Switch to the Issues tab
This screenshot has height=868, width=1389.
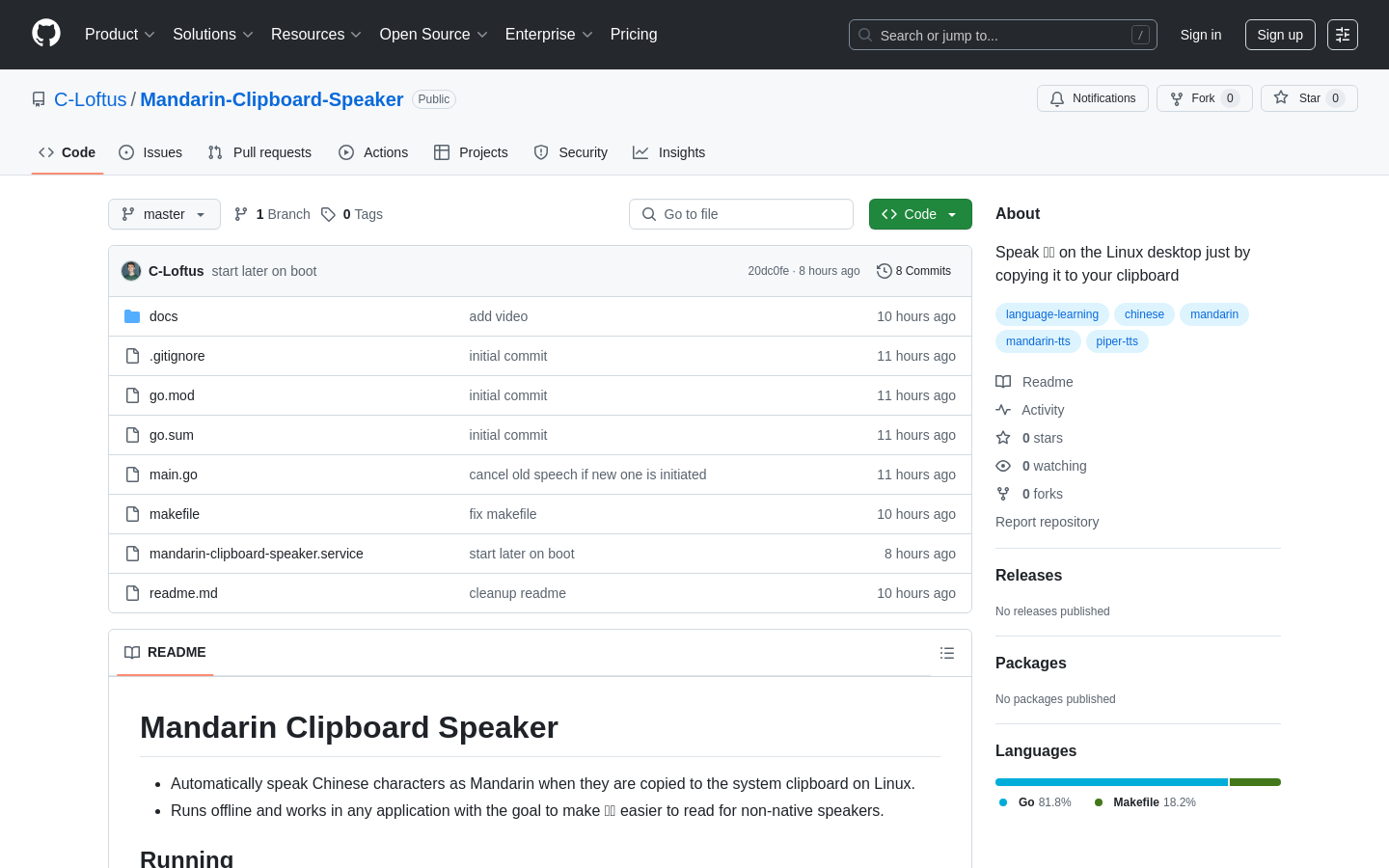[x=150, y=152]
